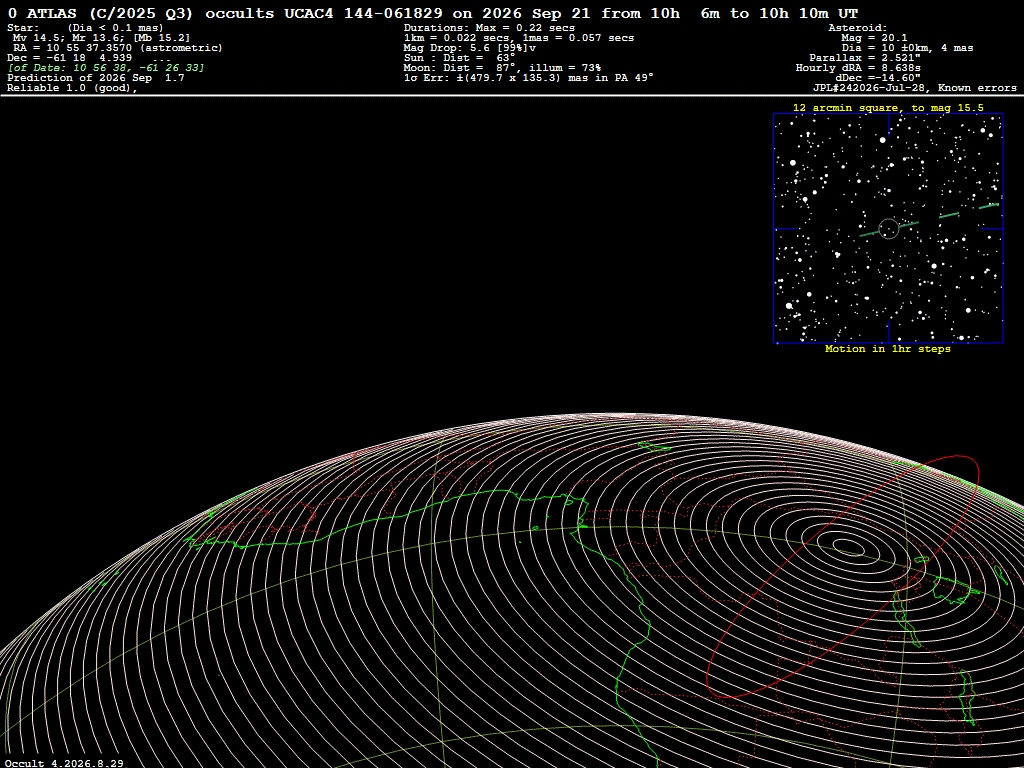Select the occultation title line at top
Viewport: 1024px width, 768px height.
pos(433,13)
